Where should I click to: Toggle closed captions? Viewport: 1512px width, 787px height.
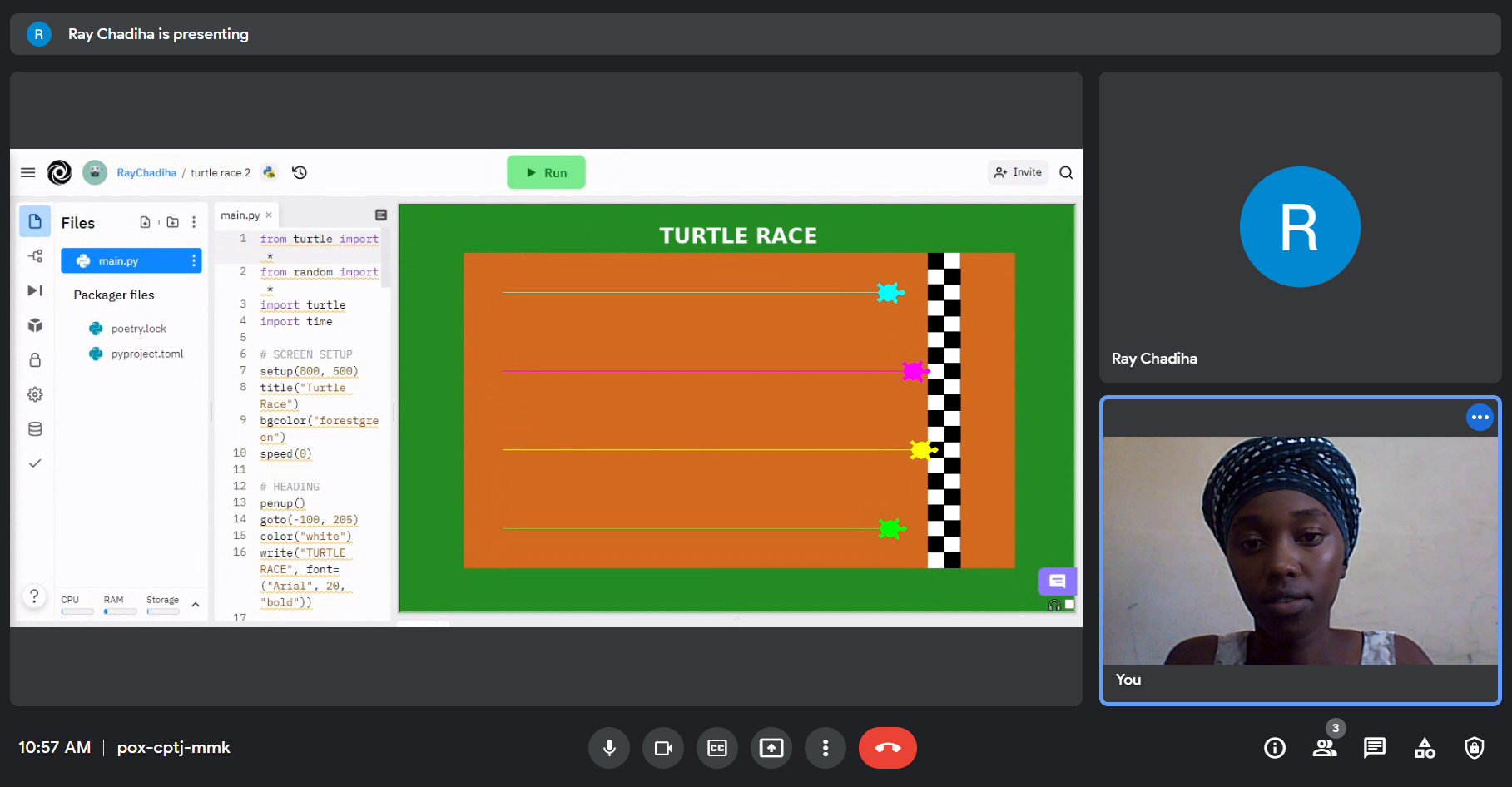pos(717,748)
